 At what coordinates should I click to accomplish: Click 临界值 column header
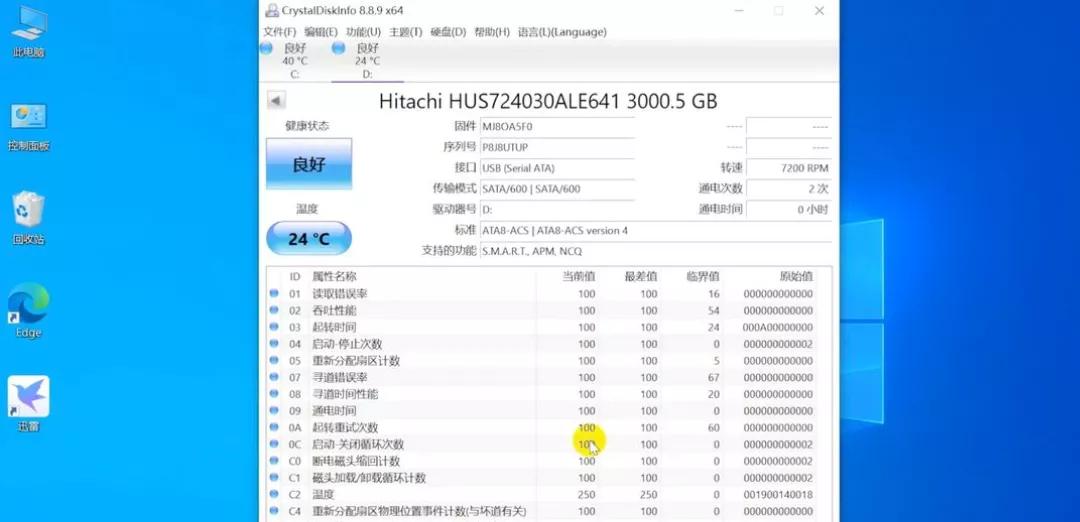tap(703, 276)
